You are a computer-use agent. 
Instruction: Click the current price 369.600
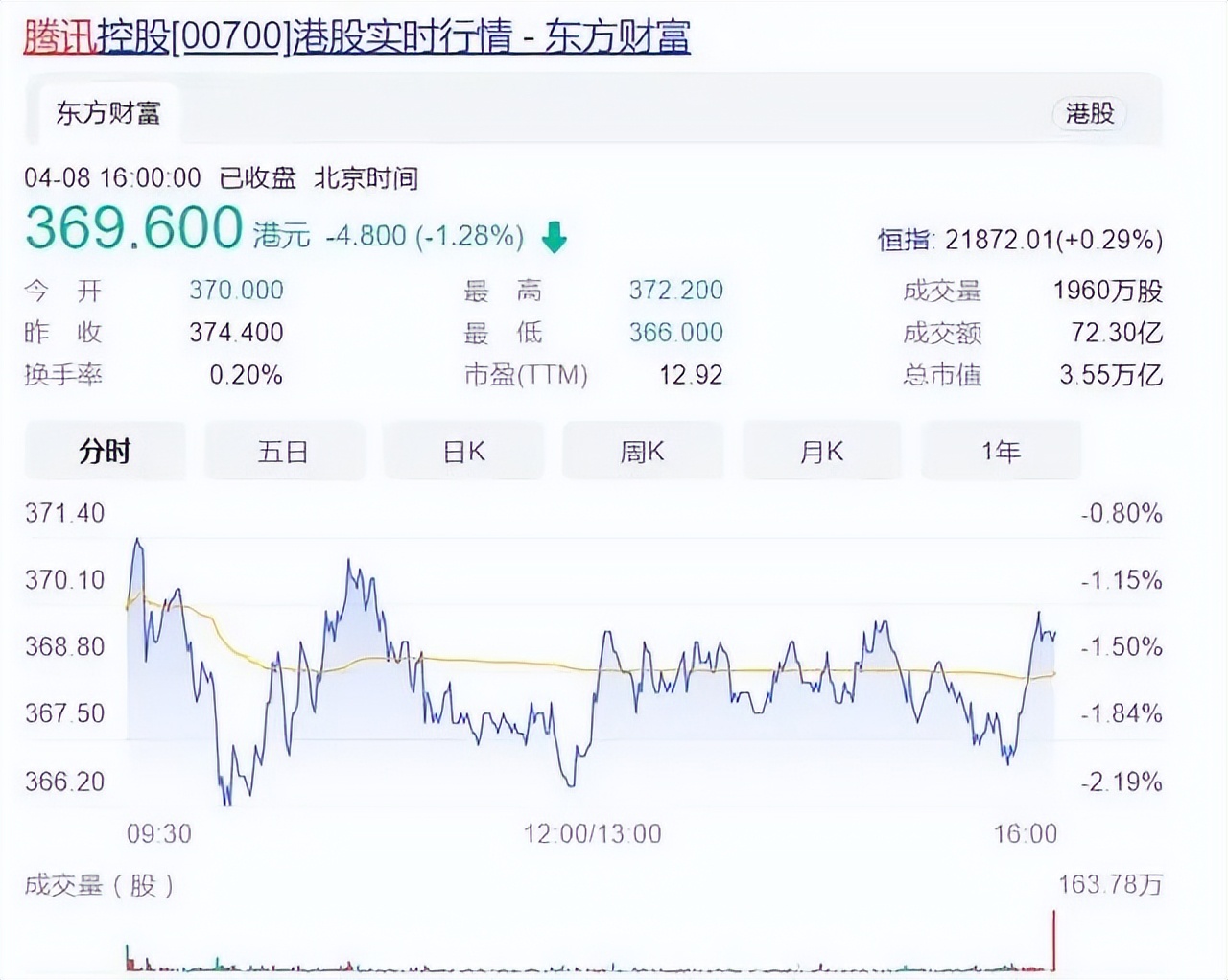[133, 228]
